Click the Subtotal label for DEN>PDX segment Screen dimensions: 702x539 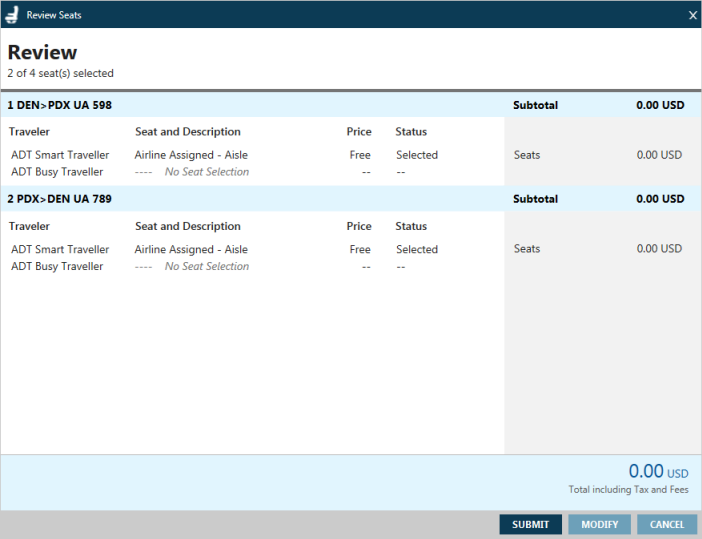pos(535,105)
